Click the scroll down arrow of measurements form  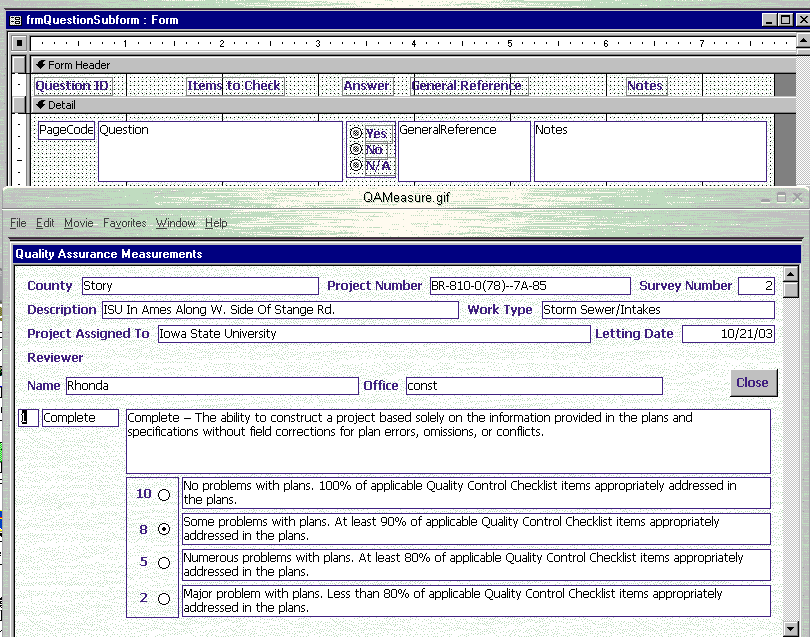click(x=790, y=629)
